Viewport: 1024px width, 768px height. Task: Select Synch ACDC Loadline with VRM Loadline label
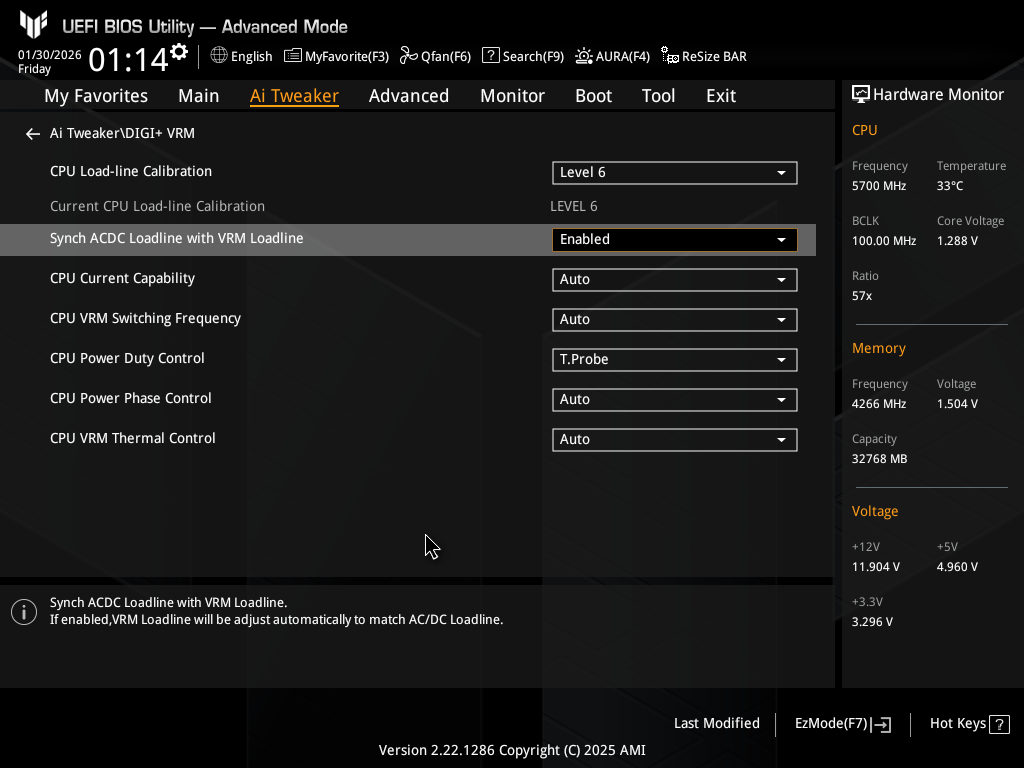click(x=176, y=238)
